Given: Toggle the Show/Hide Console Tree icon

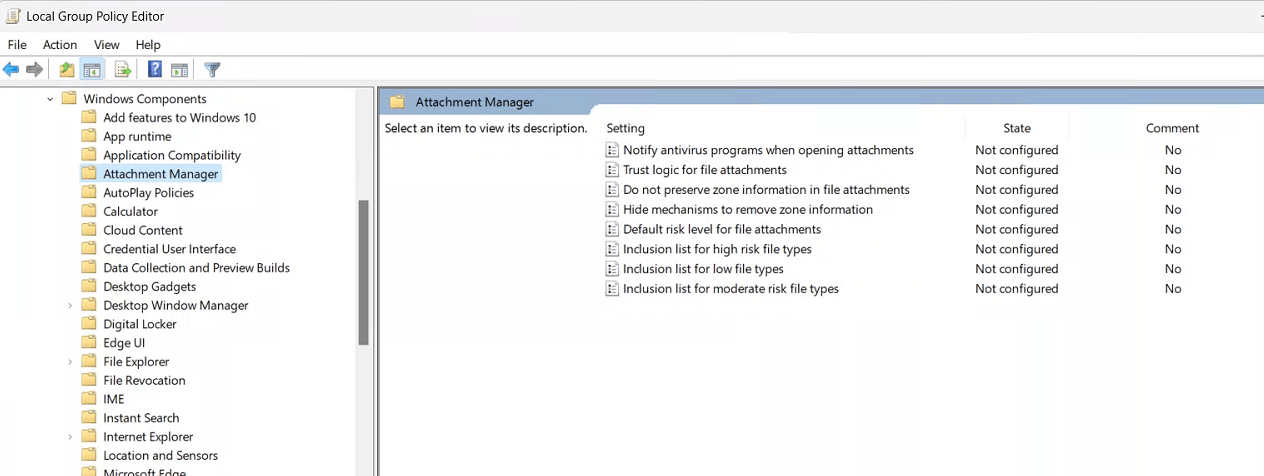Looking at the screenshot, I should (x=92, y=70).
